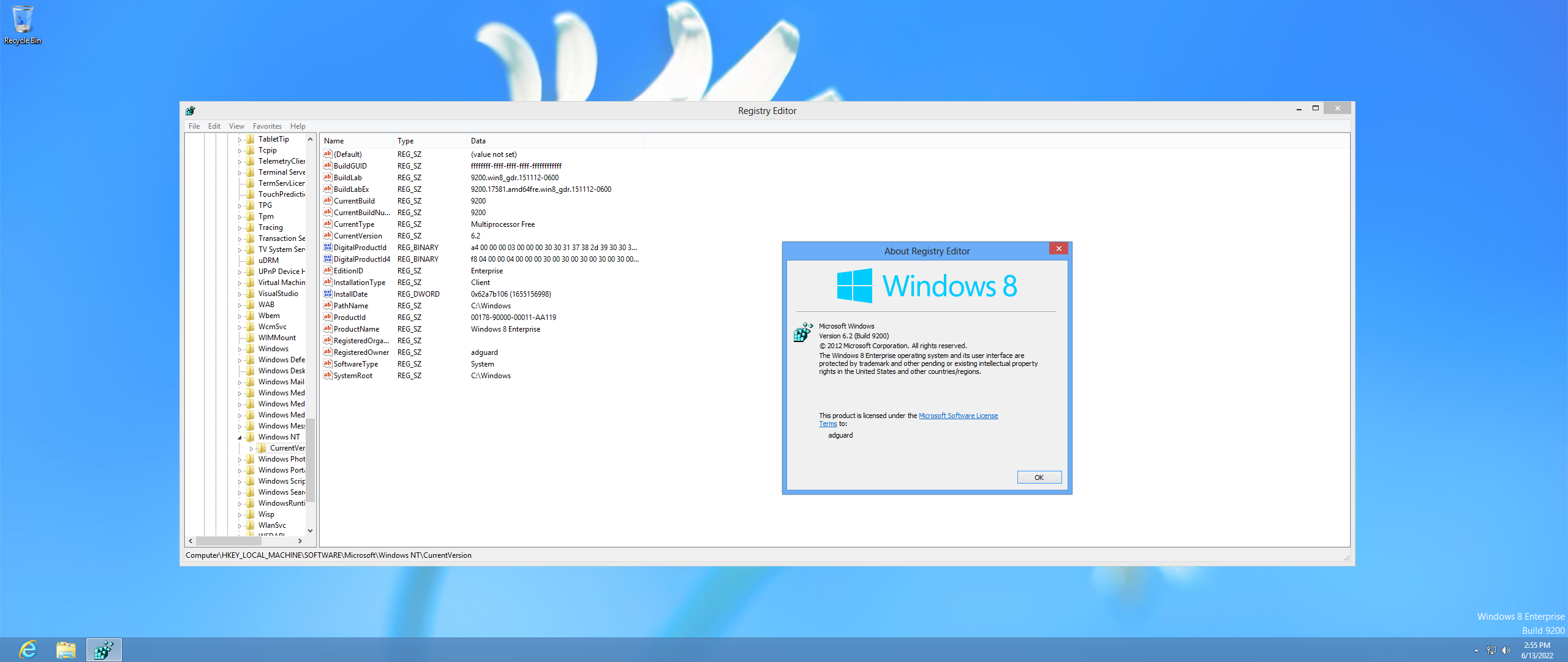Select the SoftwareType value row
This screenshot has width=1568, height=662.
coord(481,363)
